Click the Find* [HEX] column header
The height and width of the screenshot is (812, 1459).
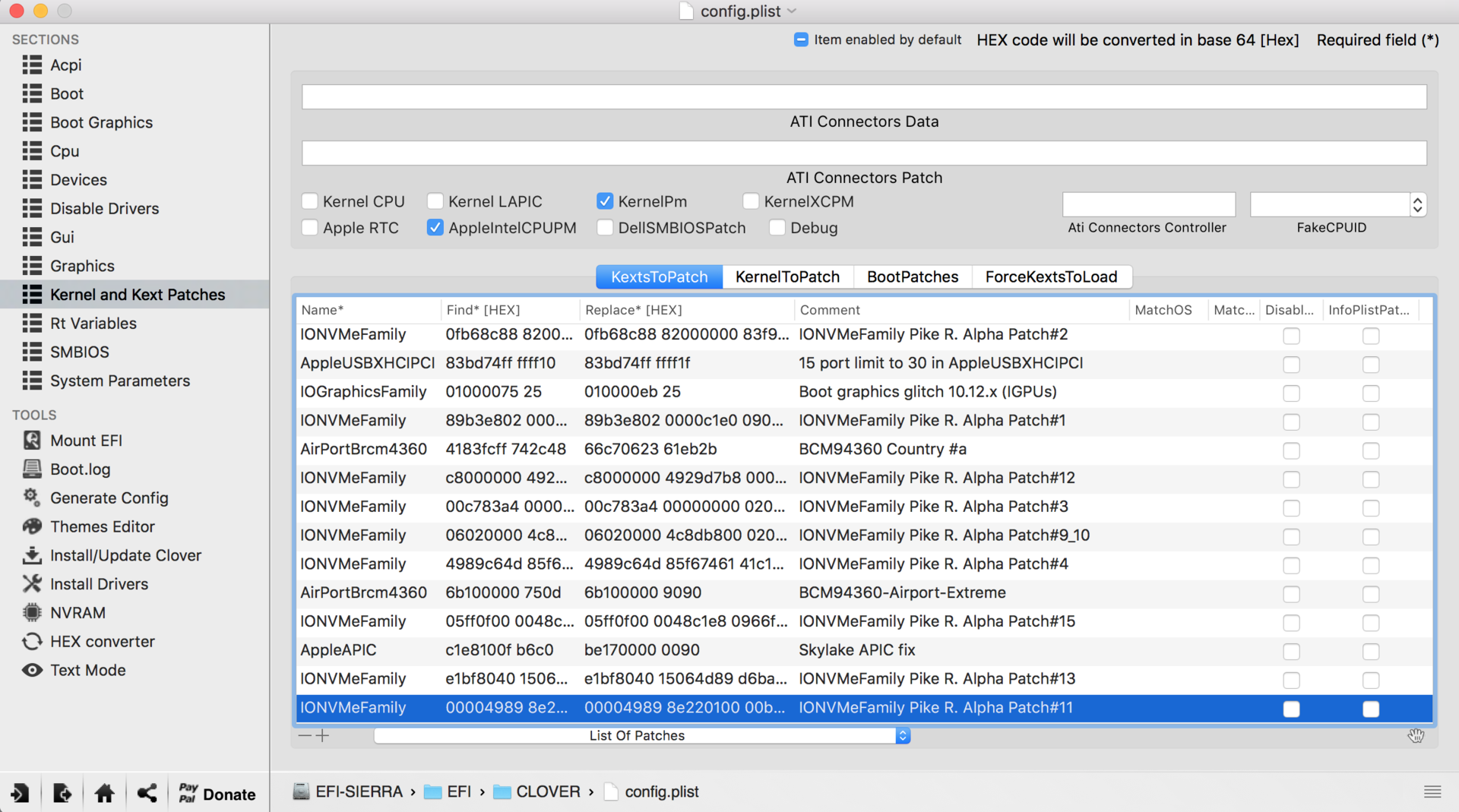tap(510, 310)
